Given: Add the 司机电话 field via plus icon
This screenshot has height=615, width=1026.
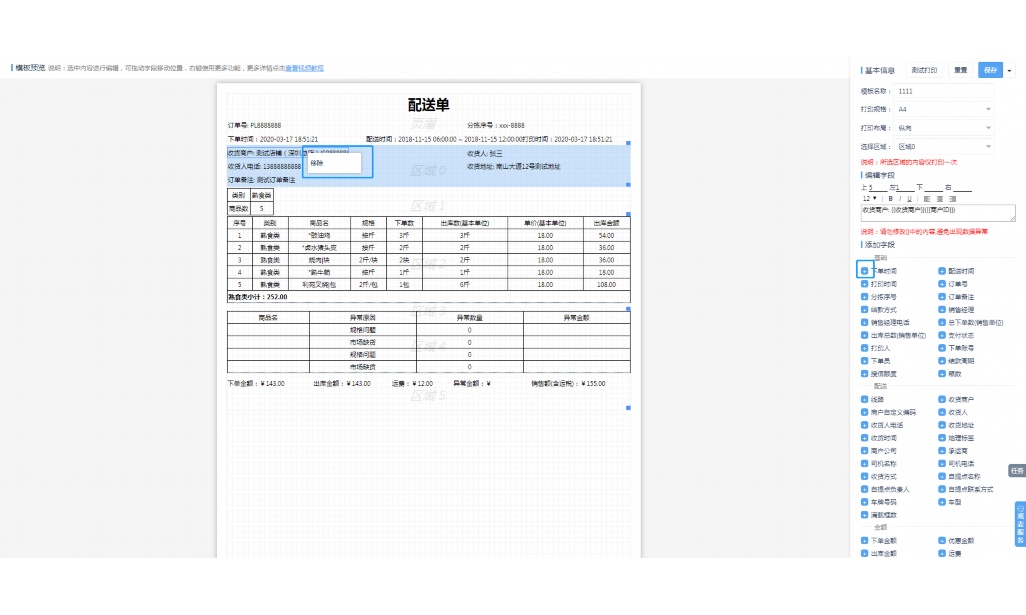Looking at the screenshot, I should [x=941, y=463].
